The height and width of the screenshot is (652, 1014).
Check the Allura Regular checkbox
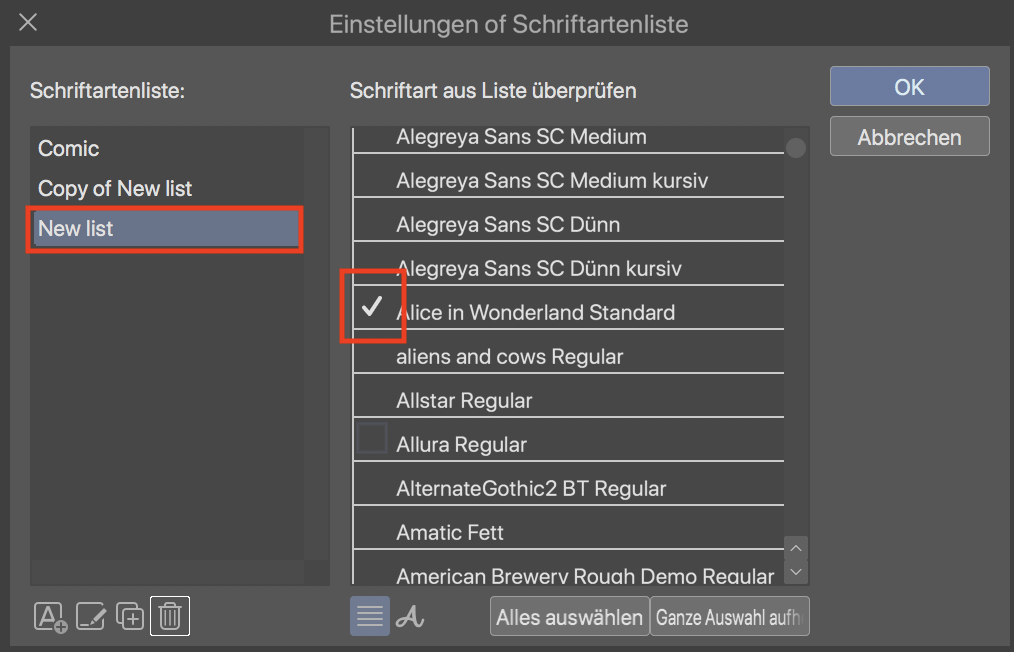point(372,439)
